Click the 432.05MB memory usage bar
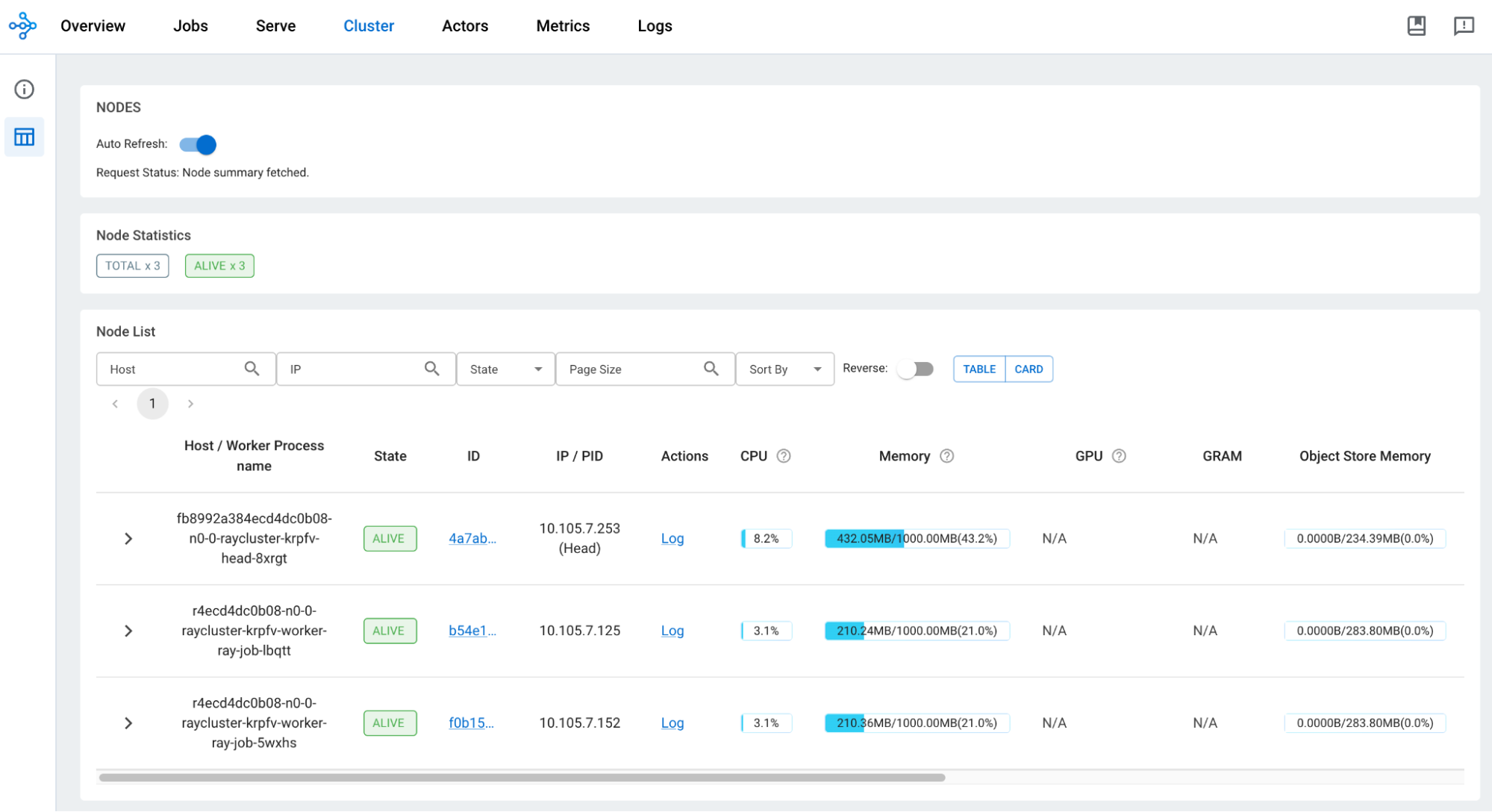Image resolution: width=1492 pixels, height=812 pixels. 917,538
